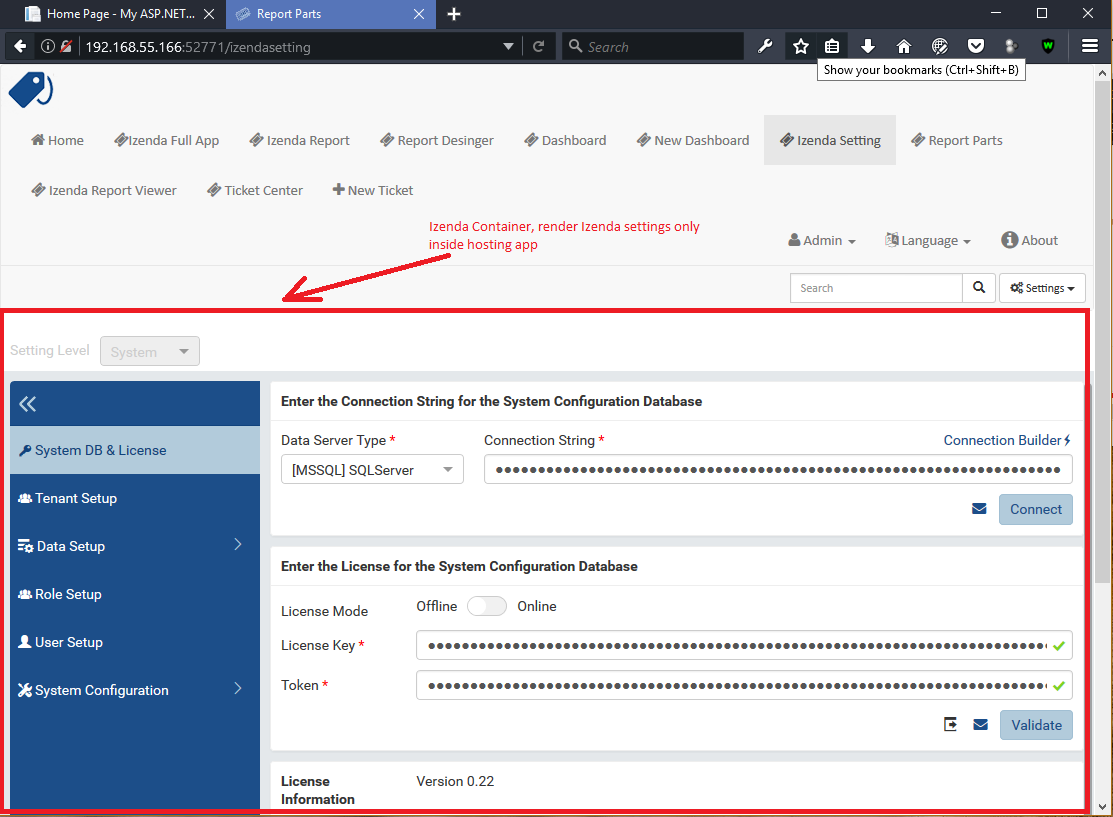Toggle License Mode switch to Online
This screenshot has width=1113, height=817.
[x=486, y=606]
